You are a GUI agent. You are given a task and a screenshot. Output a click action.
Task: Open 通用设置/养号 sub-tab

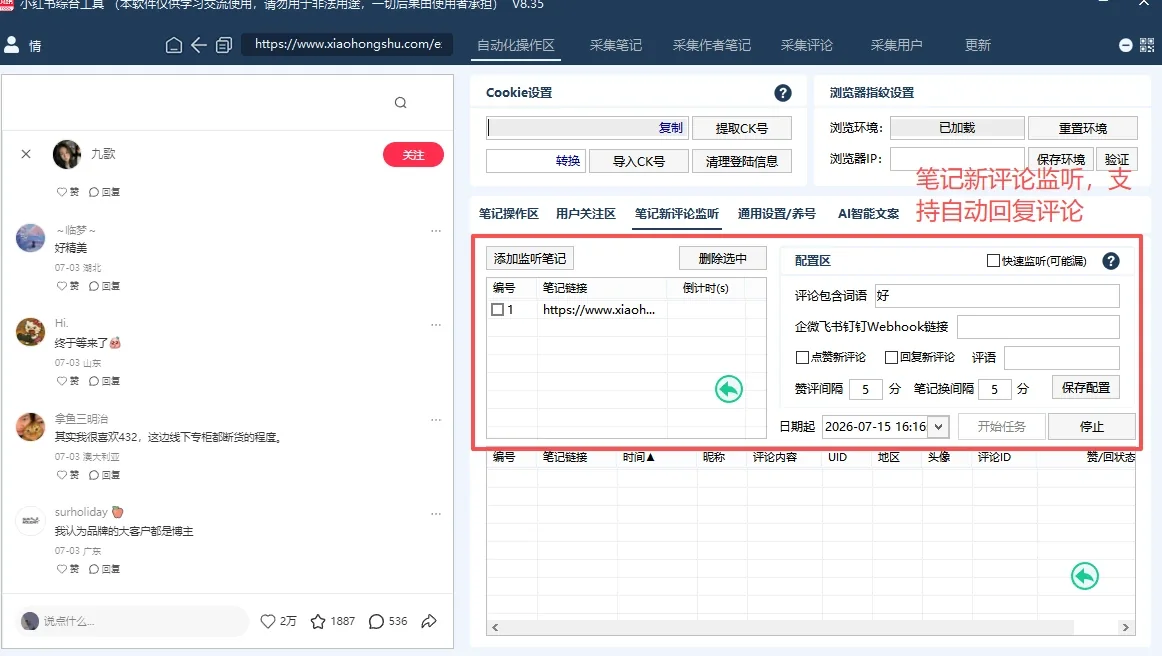777,213
